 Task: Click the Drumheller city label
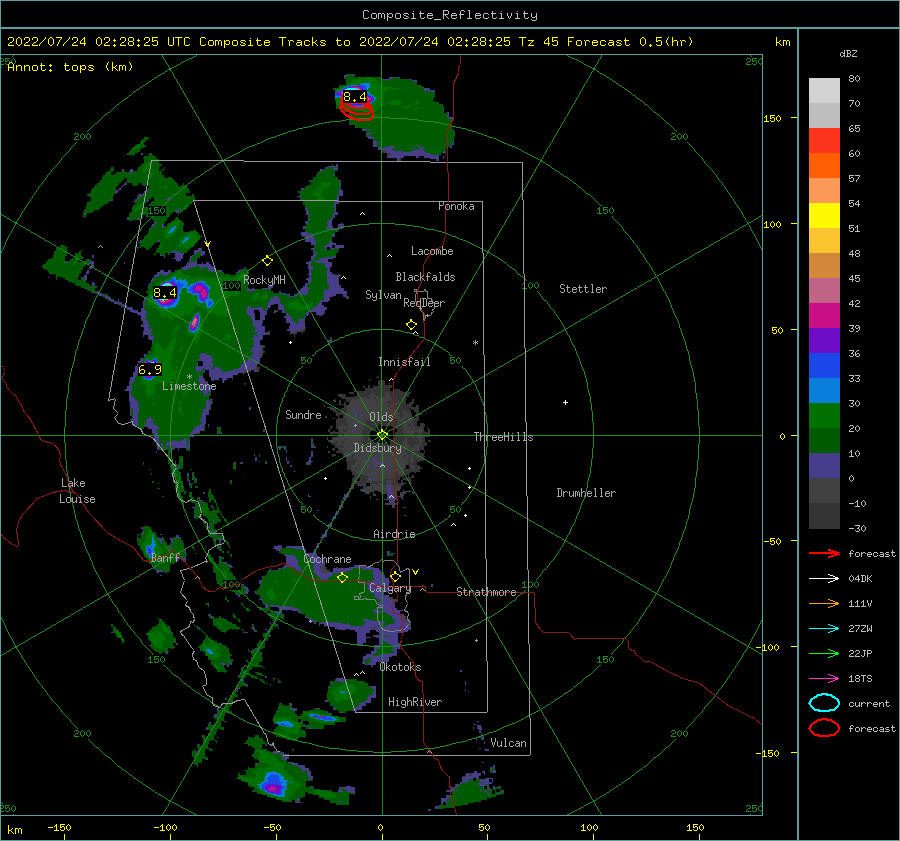586,493
